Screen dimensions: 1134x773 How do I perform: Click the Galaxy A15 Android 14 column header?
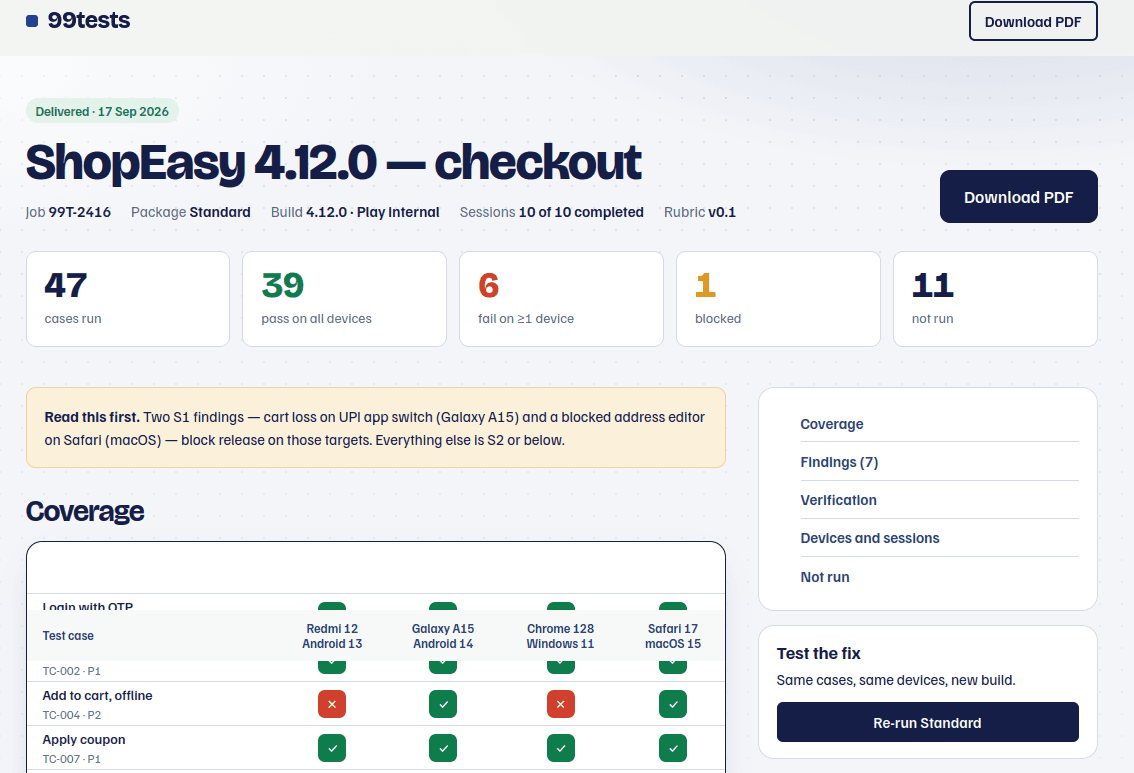coord(443,636)
